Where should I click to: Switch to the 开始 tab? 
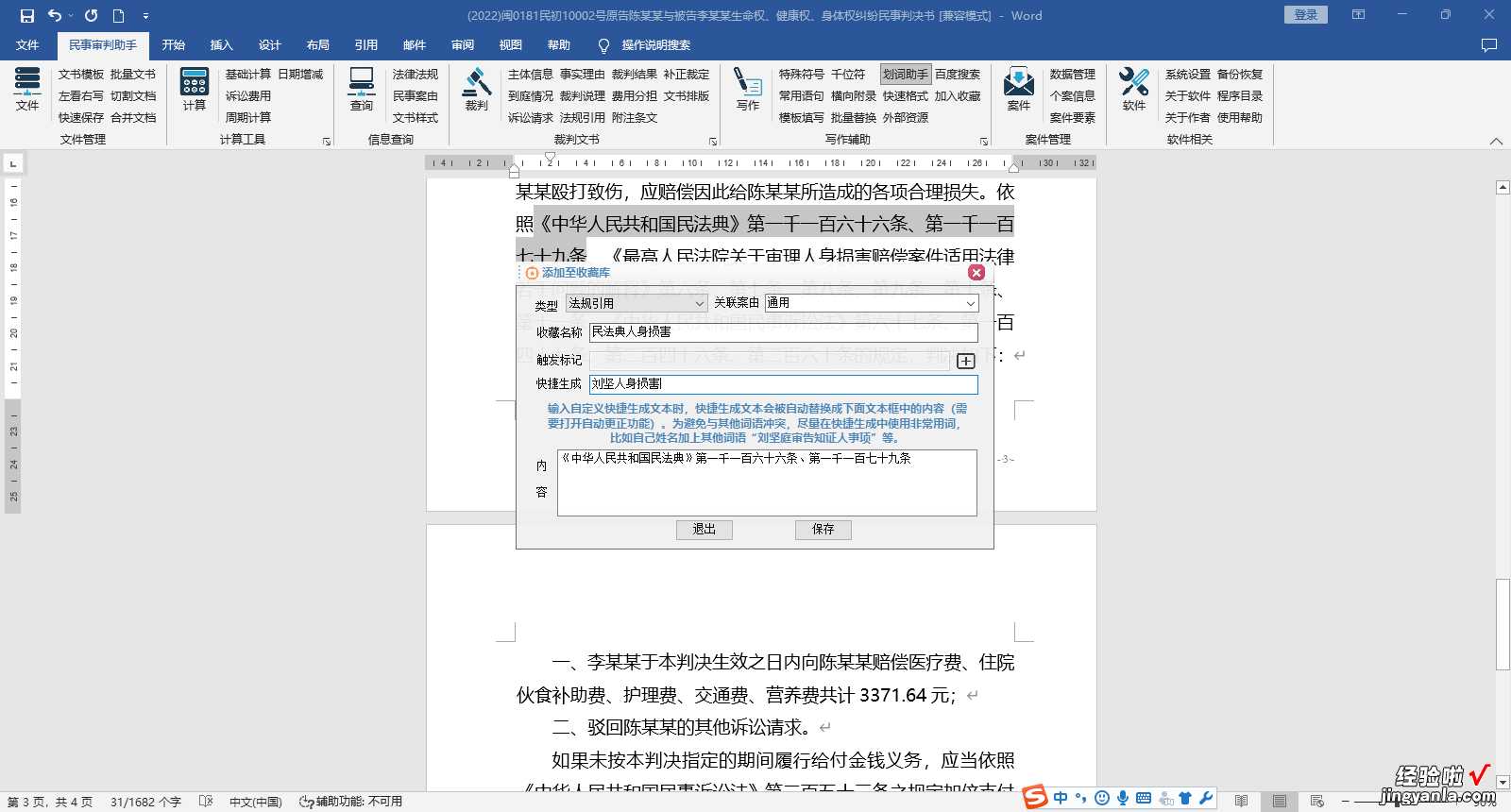pyautogui.click(x=173, y=45)
